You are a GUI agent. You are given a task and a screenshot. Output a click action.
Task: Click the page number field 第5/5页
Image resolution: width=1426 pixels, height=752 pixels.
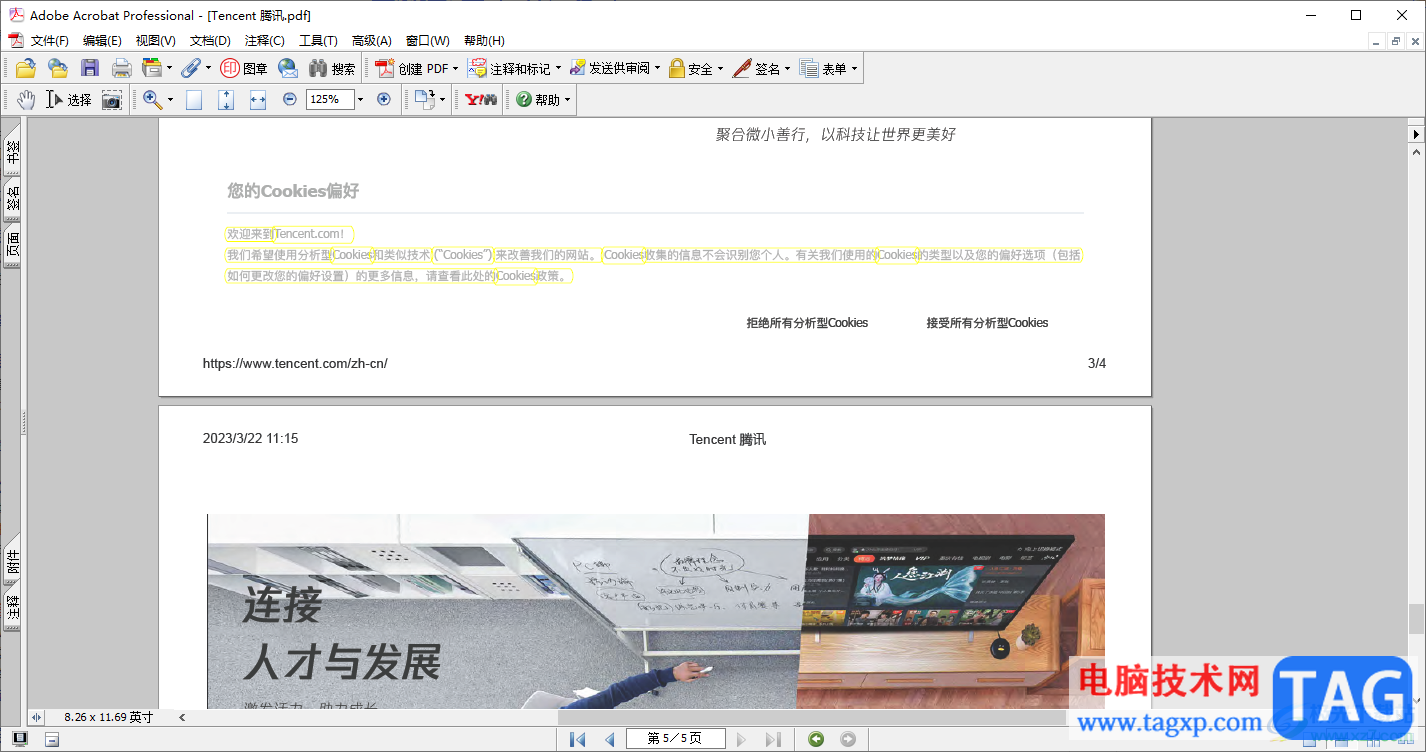coord(675,739)
